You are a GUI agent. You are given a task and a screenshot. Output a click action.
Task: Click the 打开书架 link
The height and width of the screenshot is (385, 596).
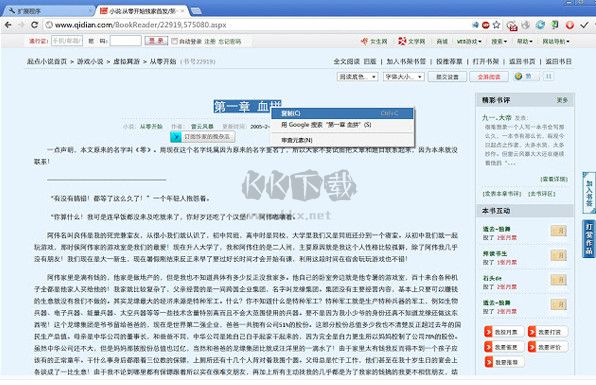tap(486, 61)
